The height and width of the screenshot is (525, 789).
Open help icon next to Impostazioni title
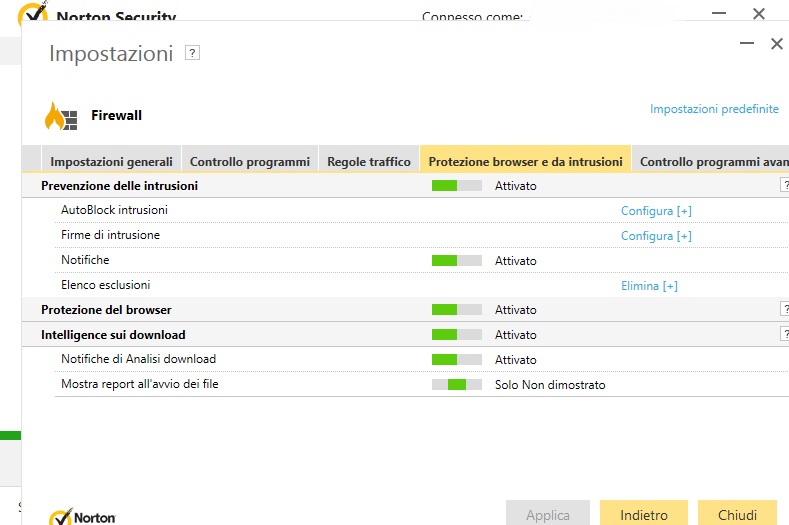(x=192, y=53)
